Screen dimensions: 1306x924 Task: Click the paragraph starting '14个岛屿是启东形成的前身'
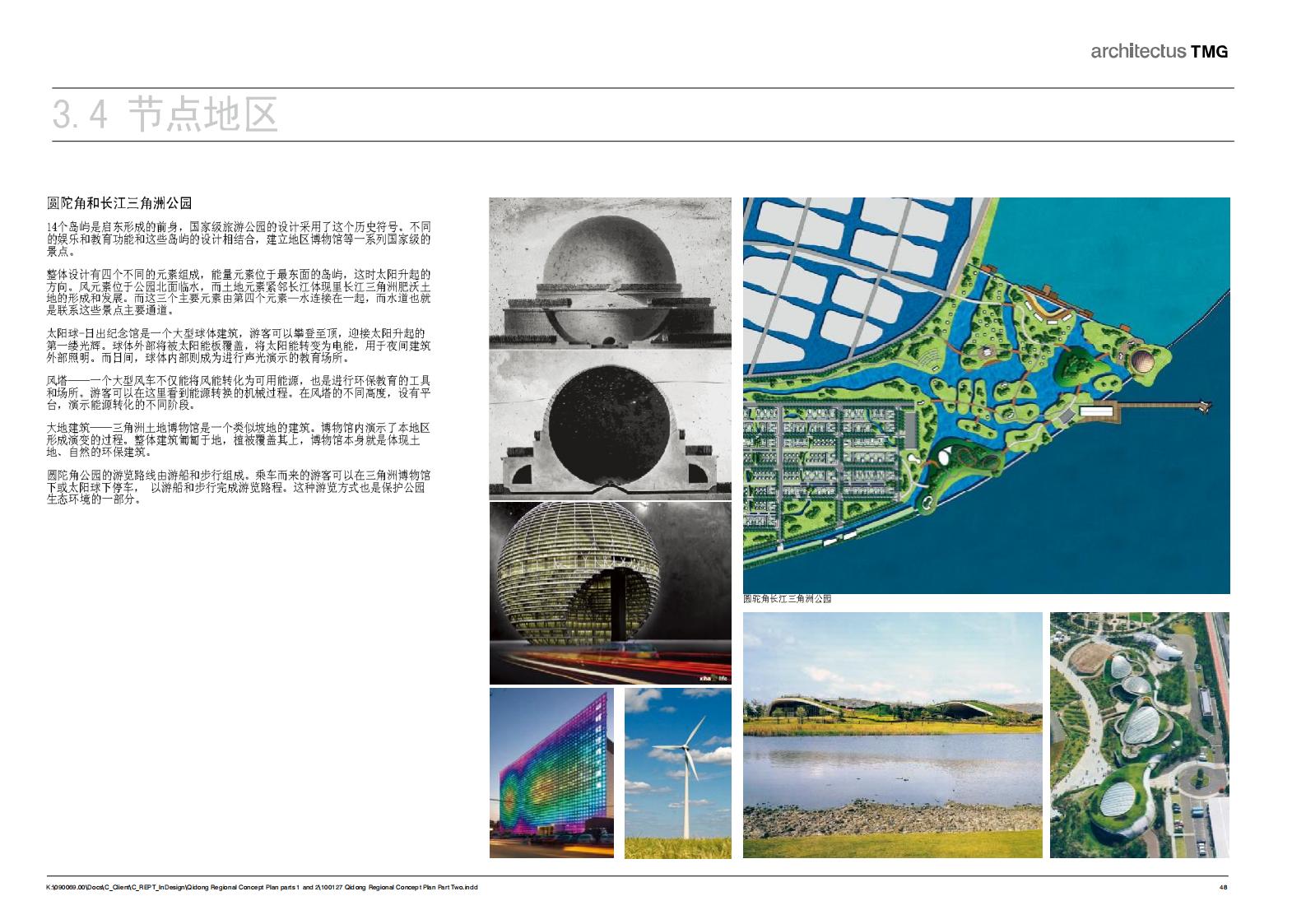point(239,239)
